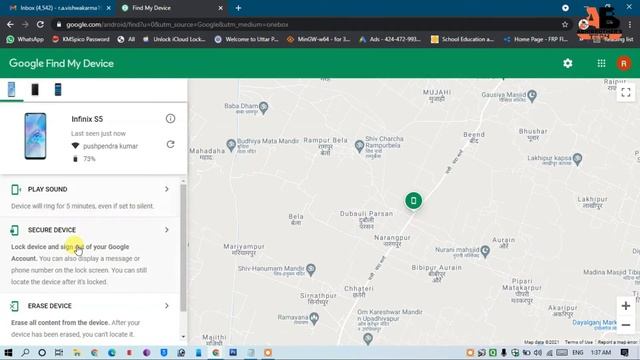Click the Google Find My Device title
This screenshot has width=640, height=360.
[x=61, y=64]
